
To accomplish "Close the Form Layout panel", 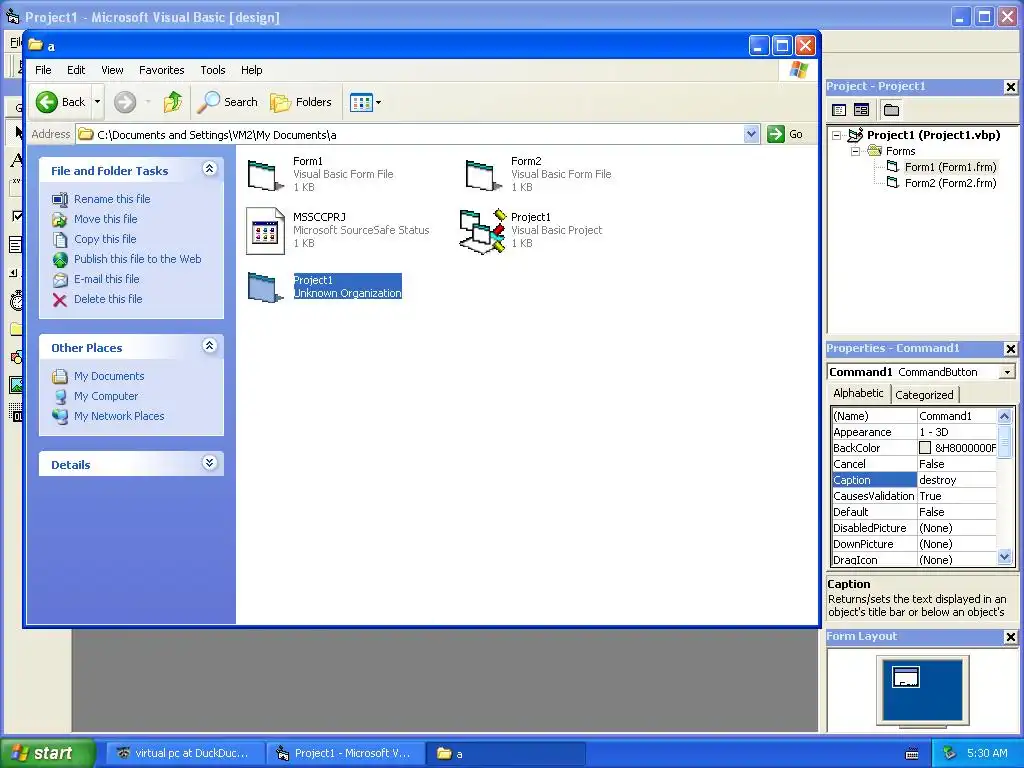I will (1010, 637).
